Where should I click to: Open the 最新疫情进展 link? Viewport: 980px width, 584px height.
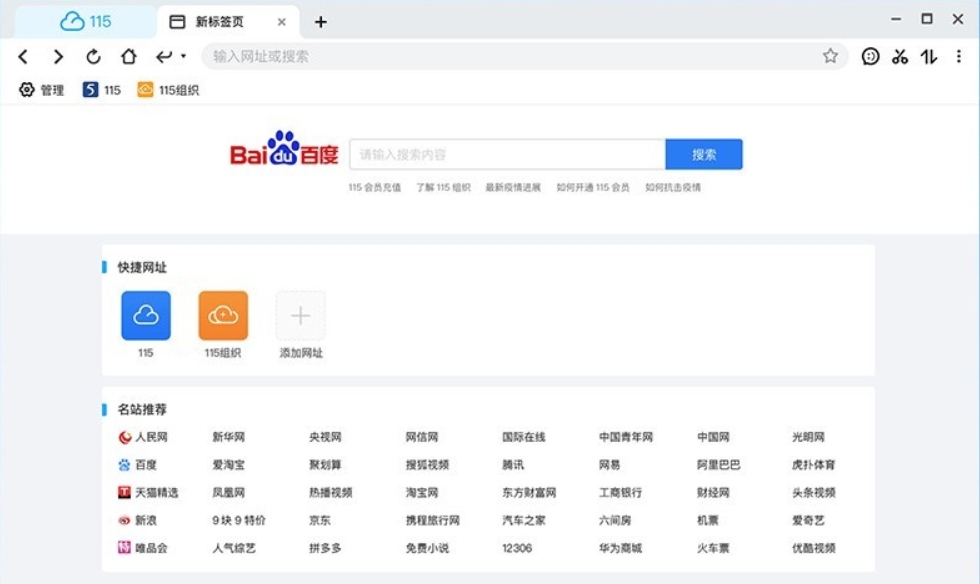(x=513, y=188)
